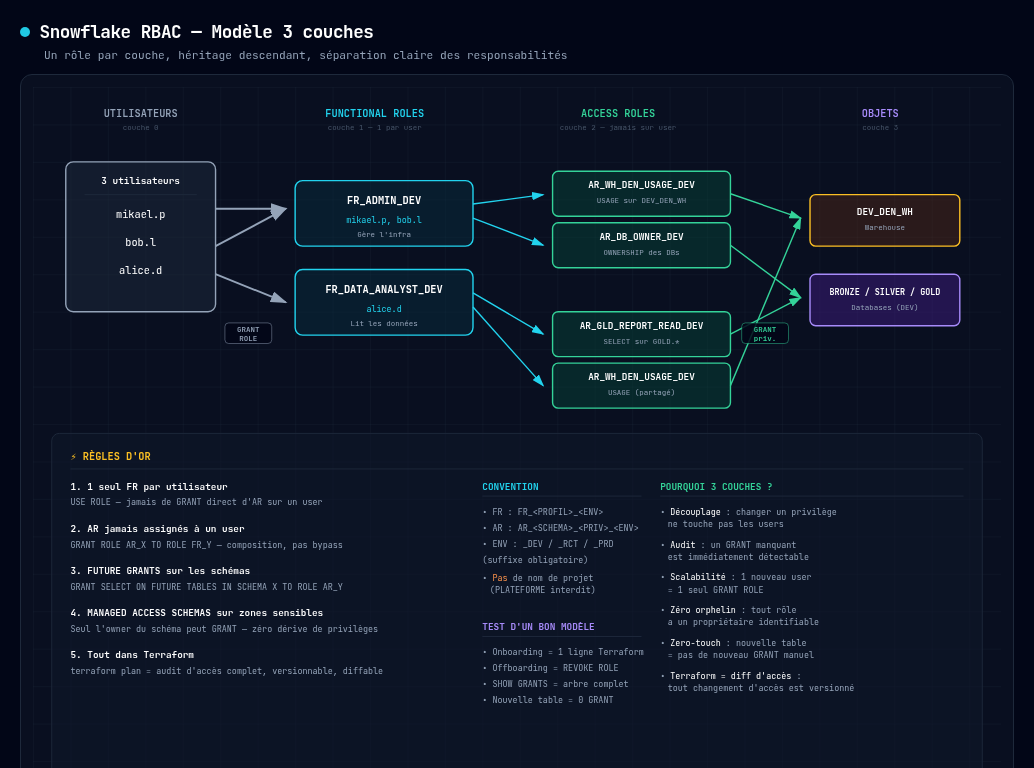1034x768 pixels.
Task: Select 'Onboarding = 1 ligne Terraform'
Action: [563, 652]
